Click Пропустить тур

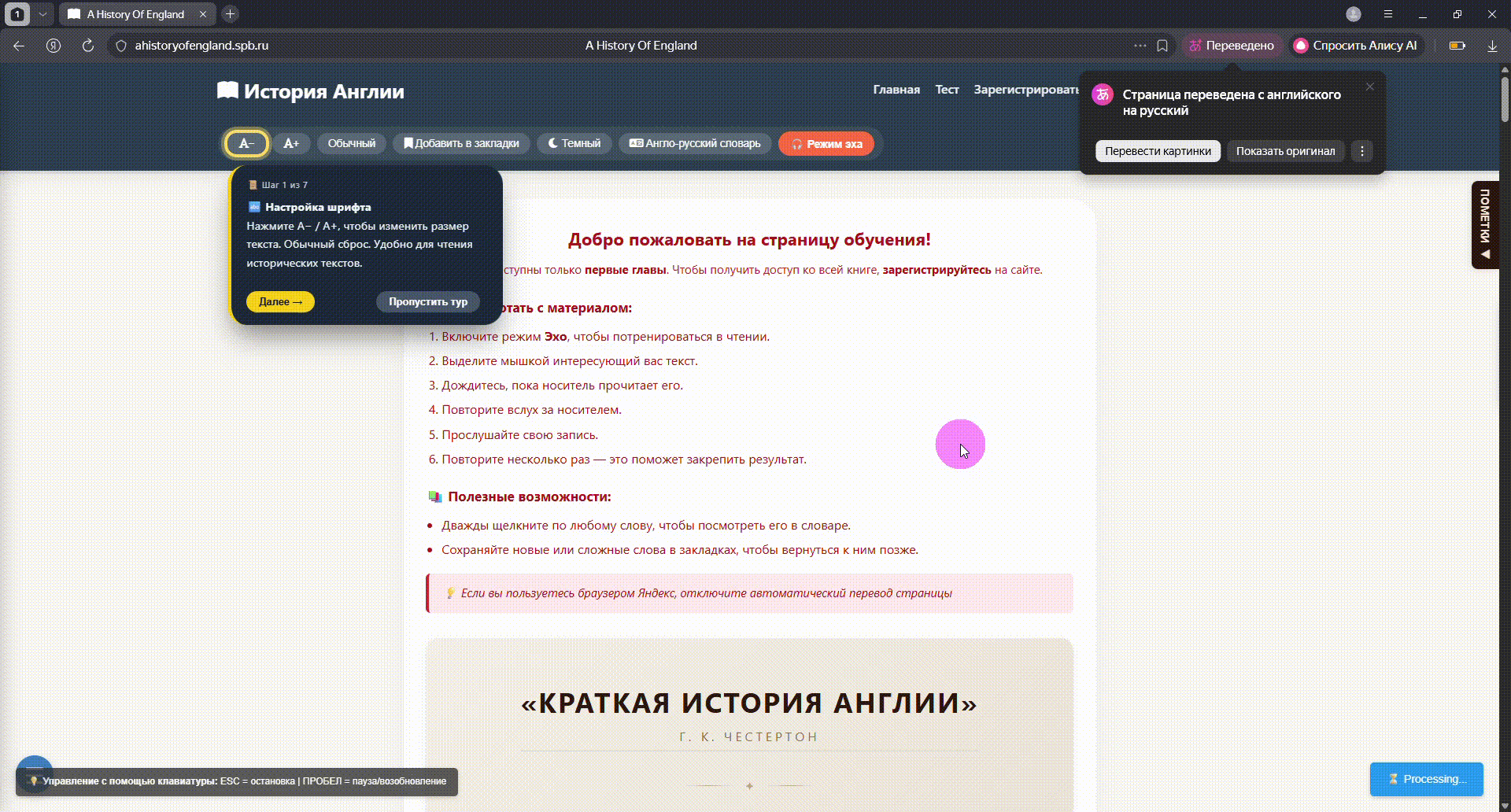coord(428,302)
